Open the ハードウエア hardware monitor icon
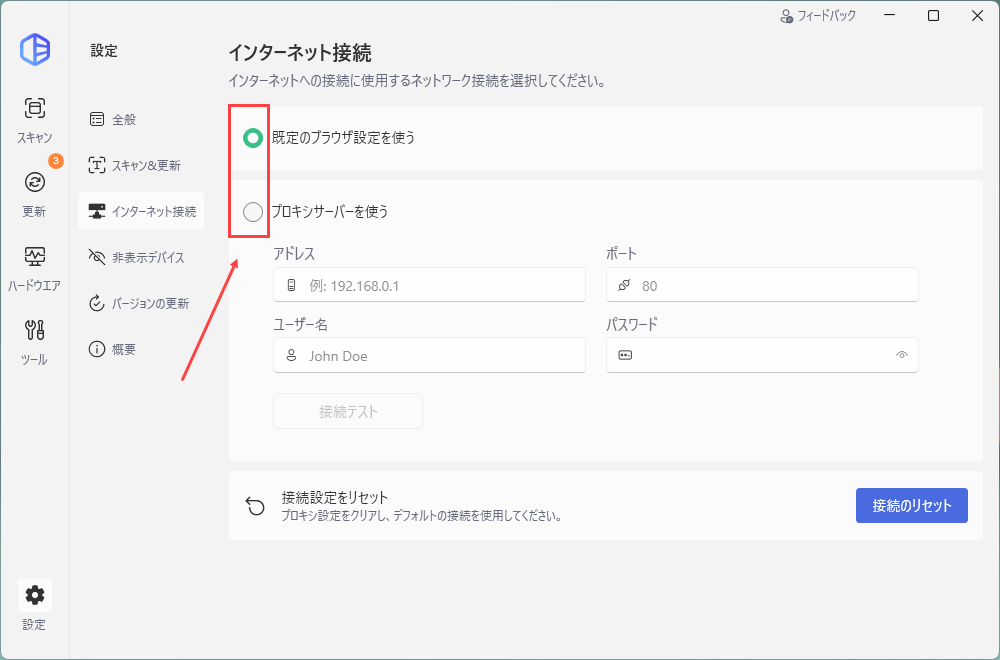 pos(34,256)
